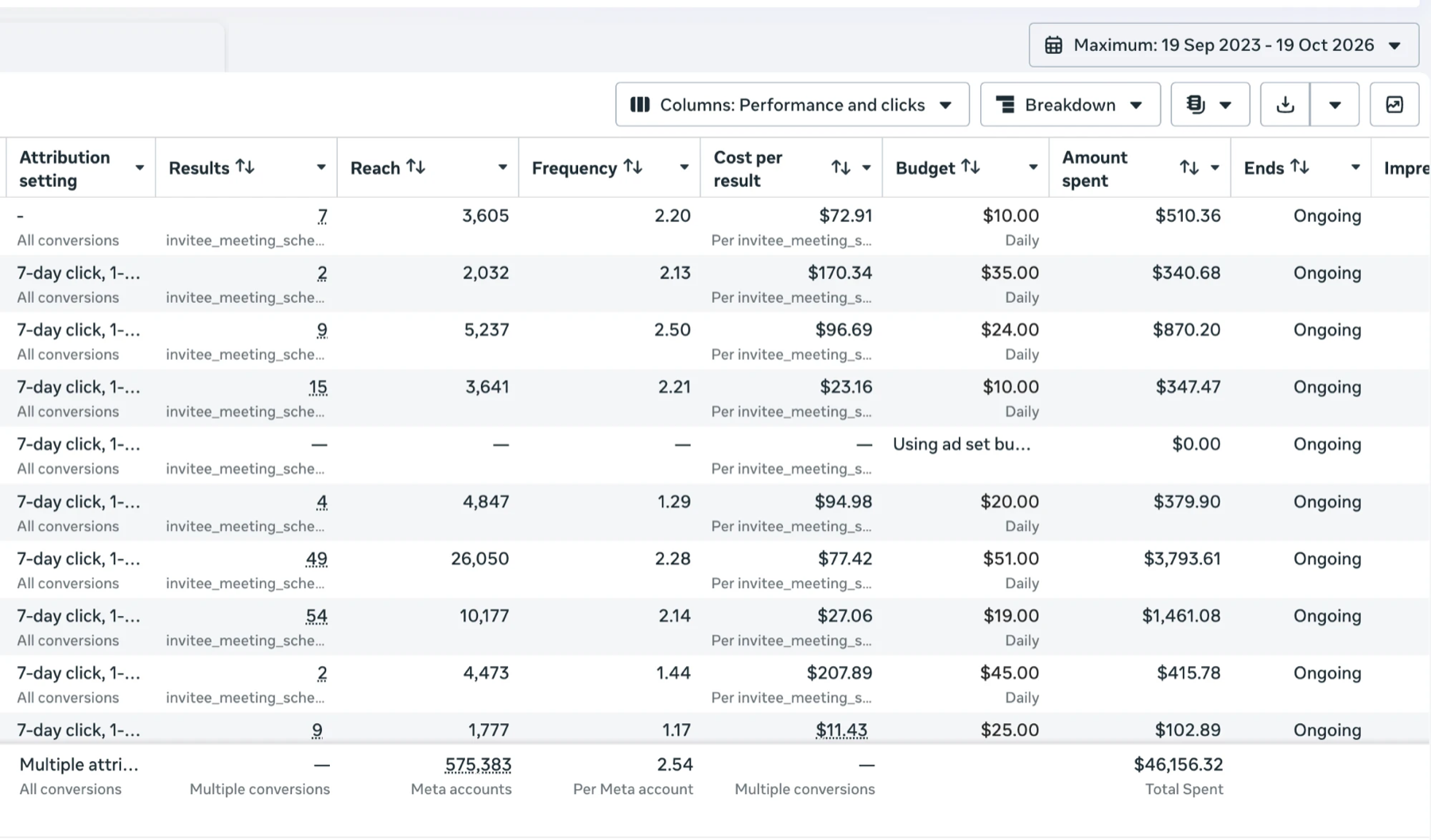Open Columns: Performance and clicks dropdown
The image size is (1431, 840).
point(792,105)
